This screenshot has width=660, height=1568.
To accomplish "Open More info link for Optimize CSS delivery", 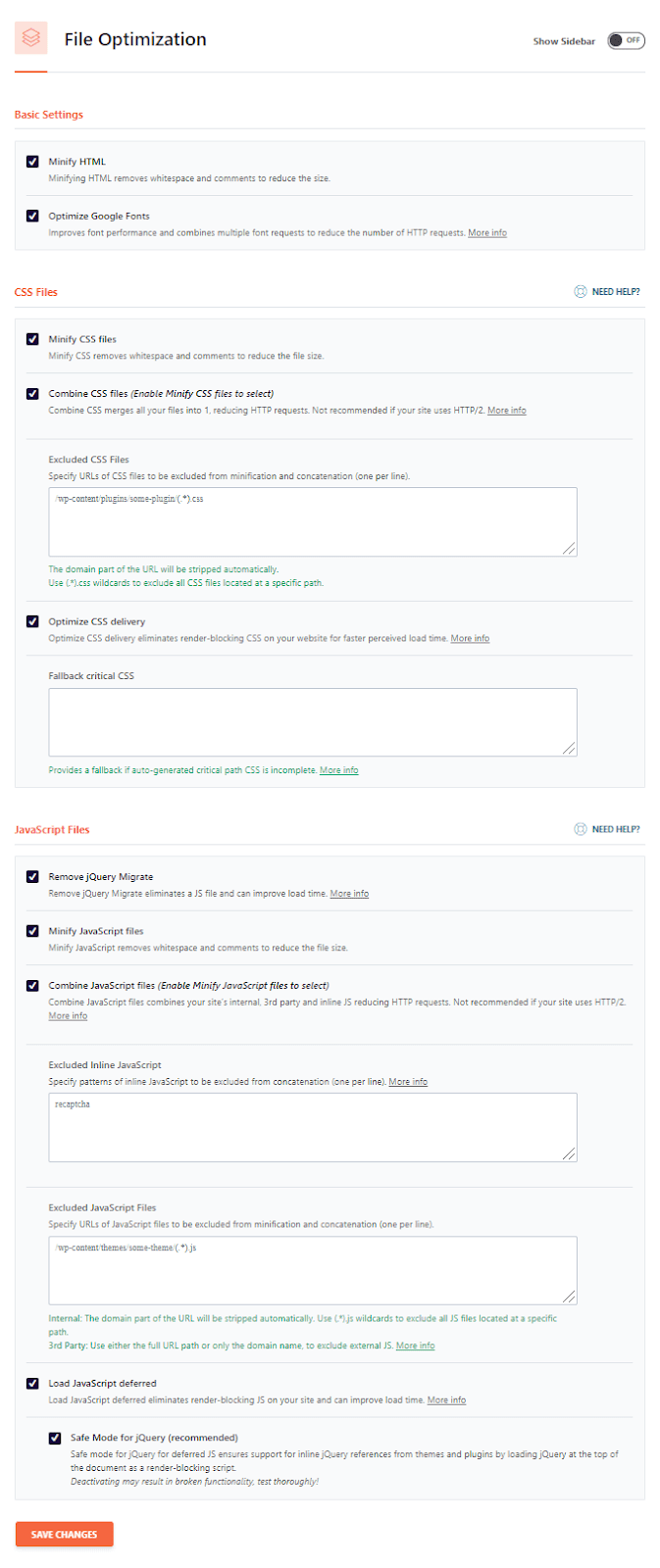I will (x=470, y=639).
